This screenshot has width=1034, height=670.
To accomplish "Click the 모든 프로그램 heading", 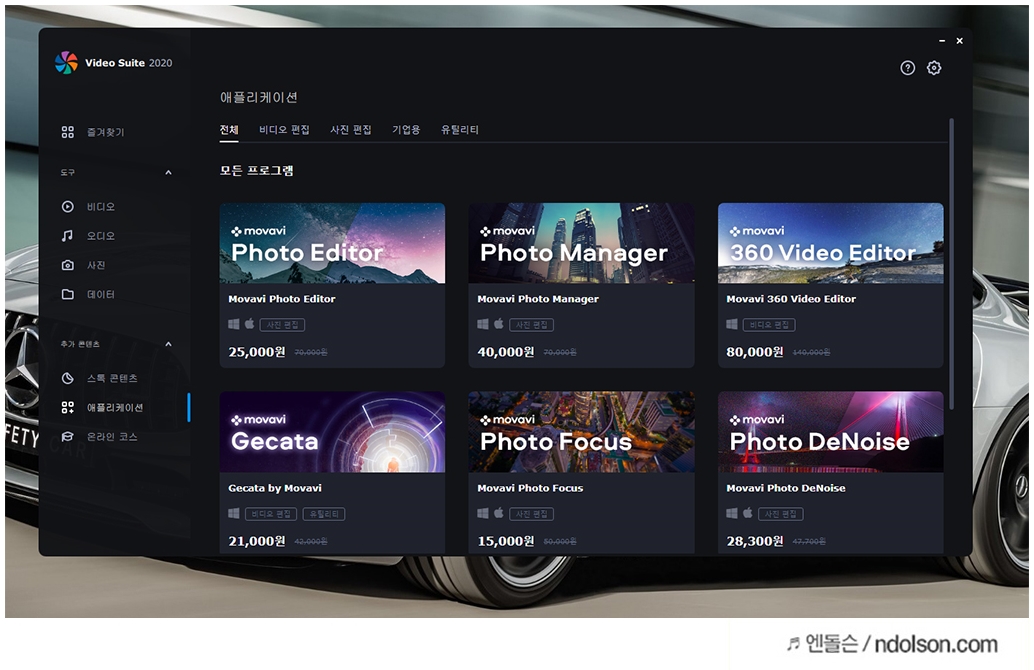I will pos(257,171).
